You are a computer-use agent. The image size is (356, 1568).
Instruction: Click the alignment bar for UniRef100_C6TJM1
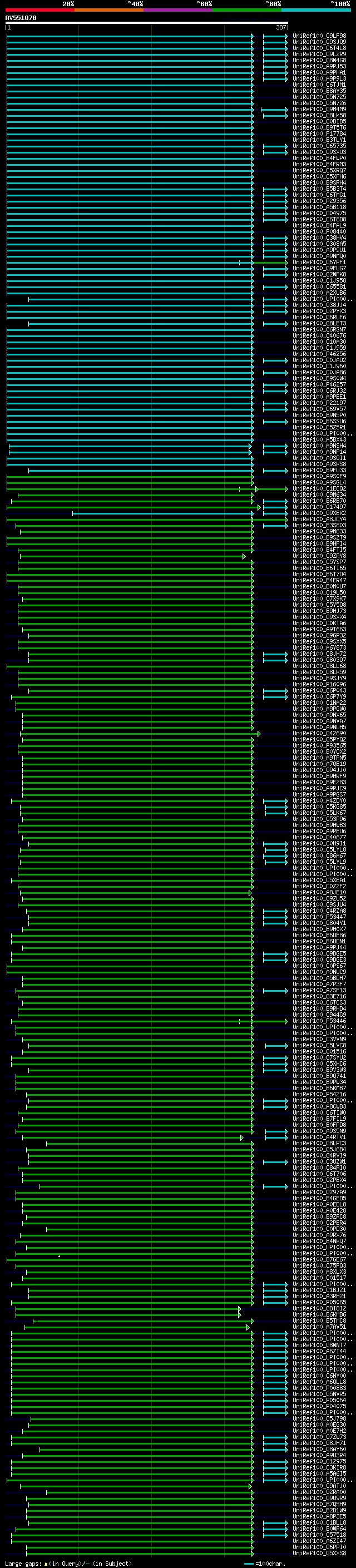click(130, 85)
